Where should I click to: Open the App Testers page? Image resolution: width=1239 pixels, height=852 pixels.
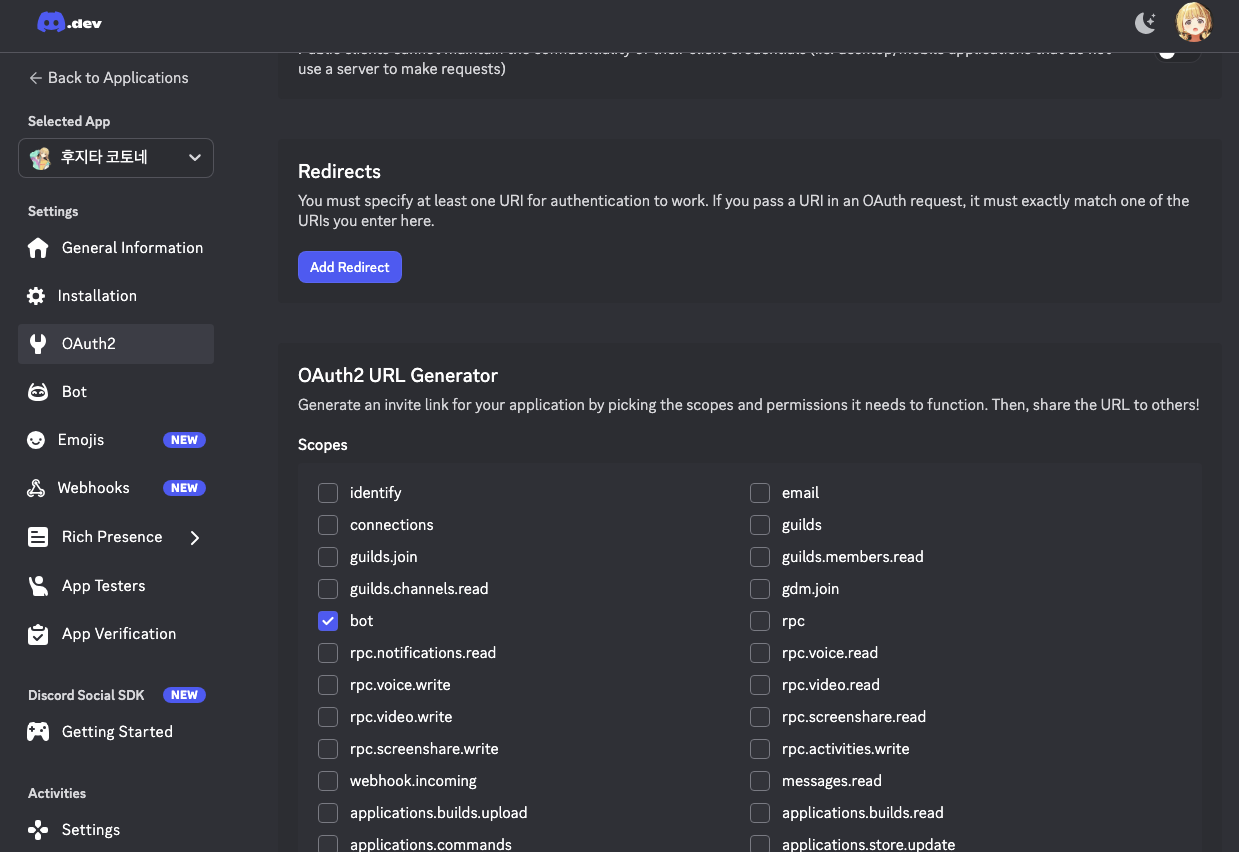coord(103,586)
